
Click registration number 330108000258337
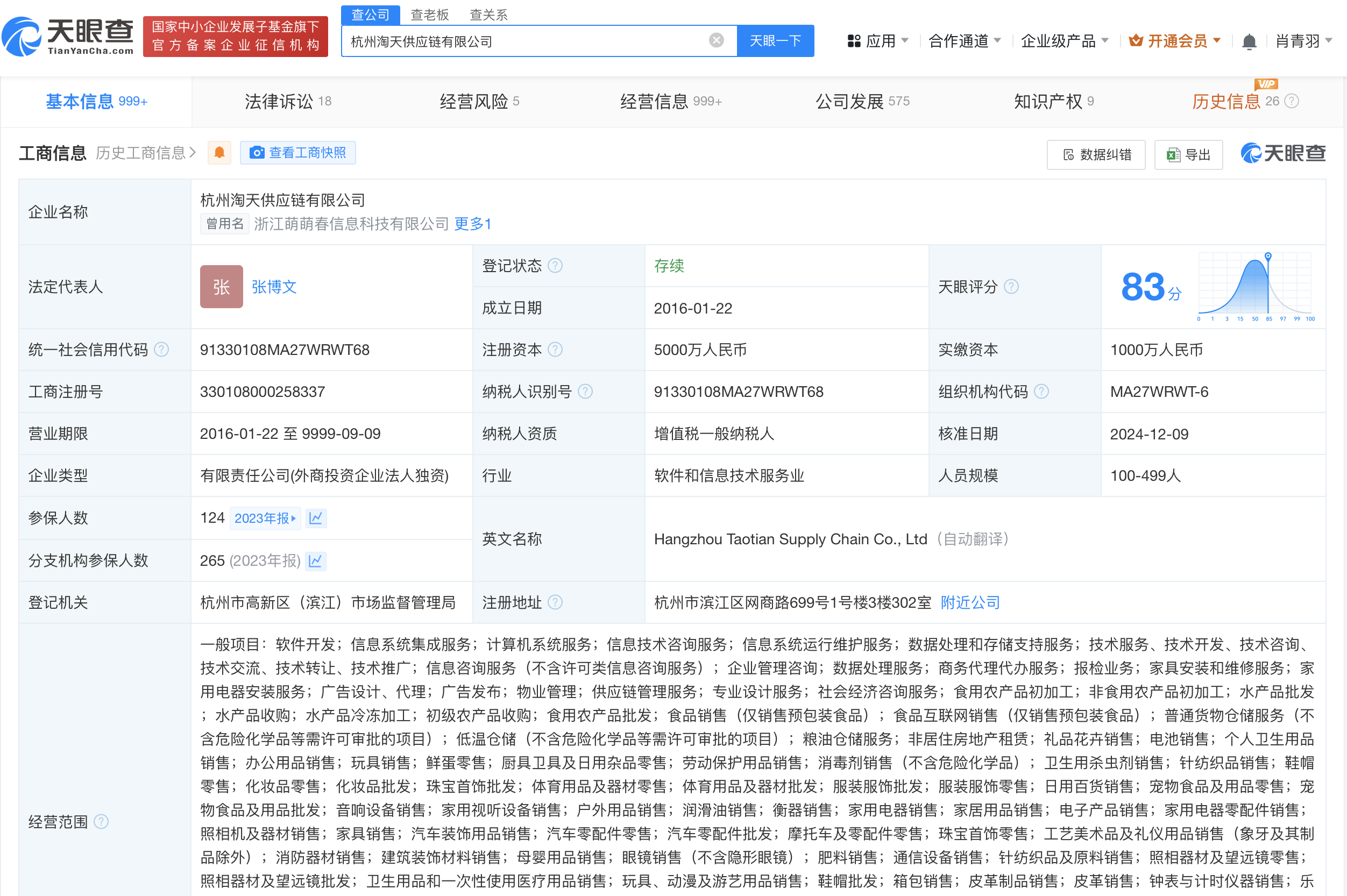[x=263, y=392]
